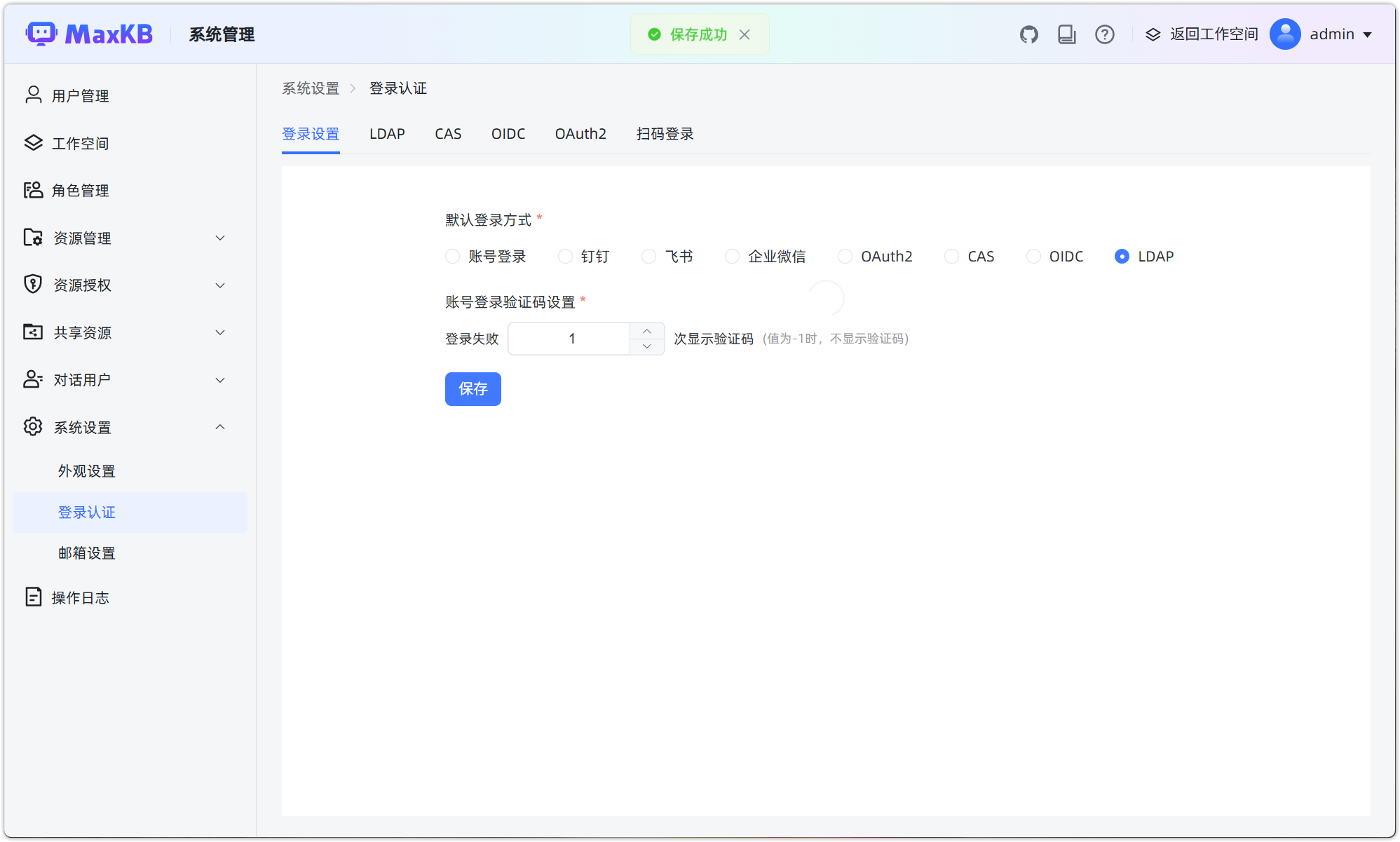The image size is (1400, 842).
Task: Open the 扫码登录 tab
Action: point(664,133)
